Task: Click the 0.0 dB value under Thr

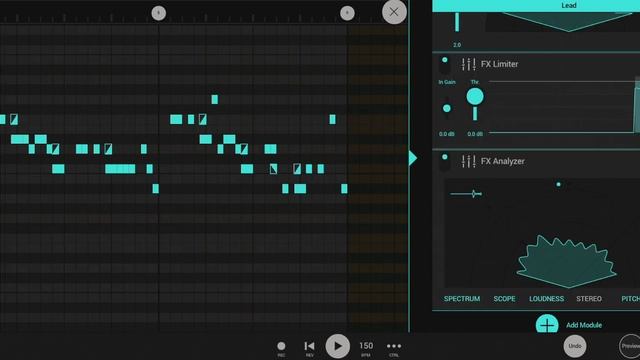Action: click(x=475, y=134)
